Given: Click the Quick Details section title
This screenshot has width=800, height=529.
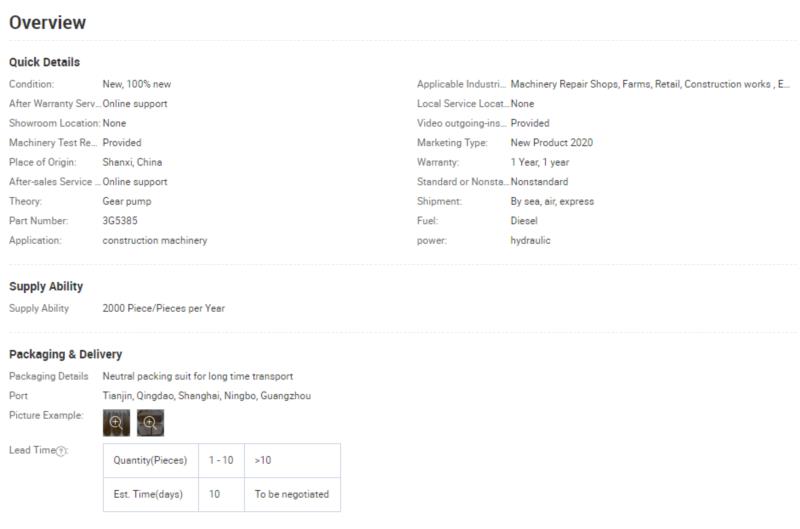Looking at the screenshot, I should pyautogui.click(x=44, y=62).
